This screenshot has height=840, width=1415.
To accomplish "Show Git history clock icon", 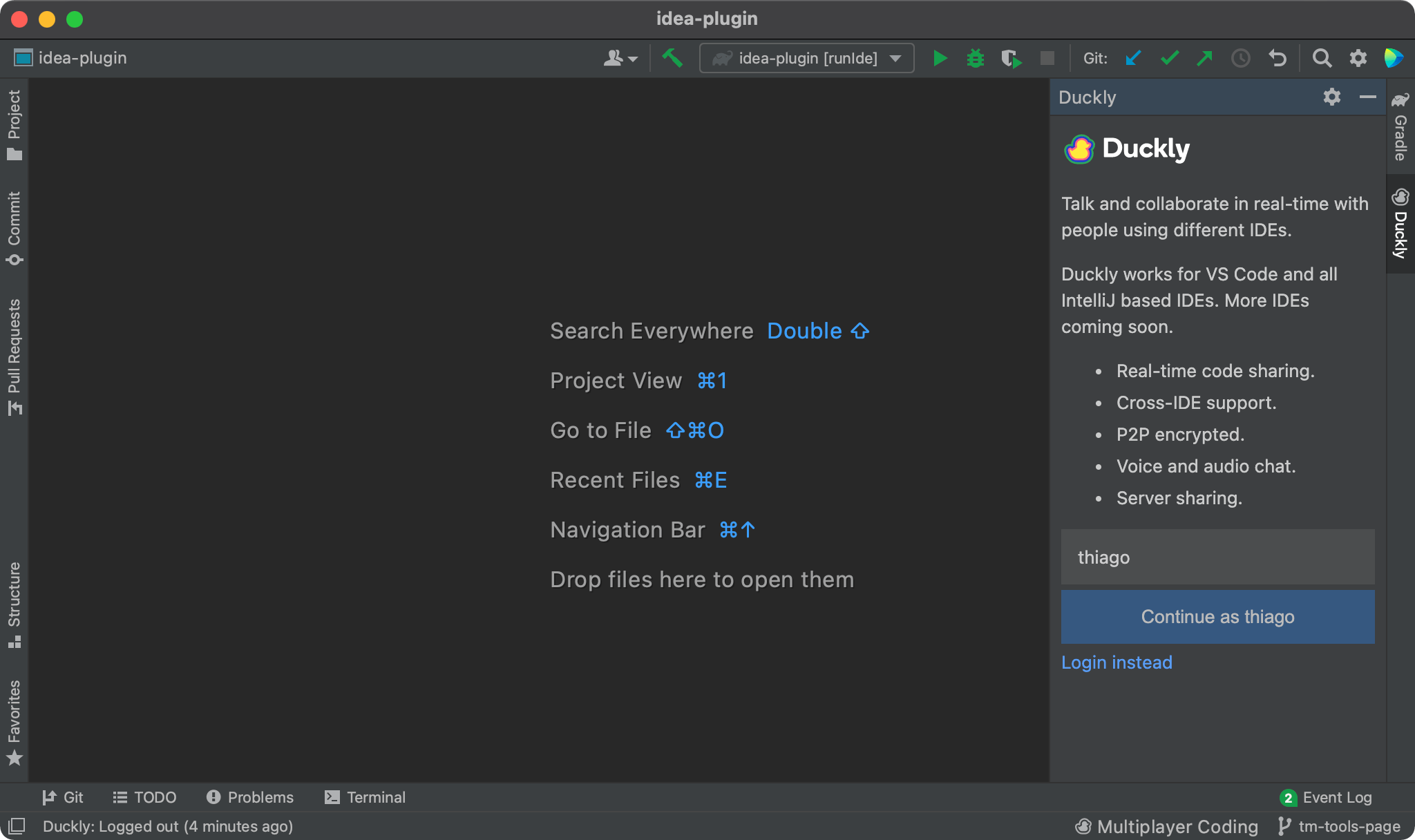I will pos(1241,58).
